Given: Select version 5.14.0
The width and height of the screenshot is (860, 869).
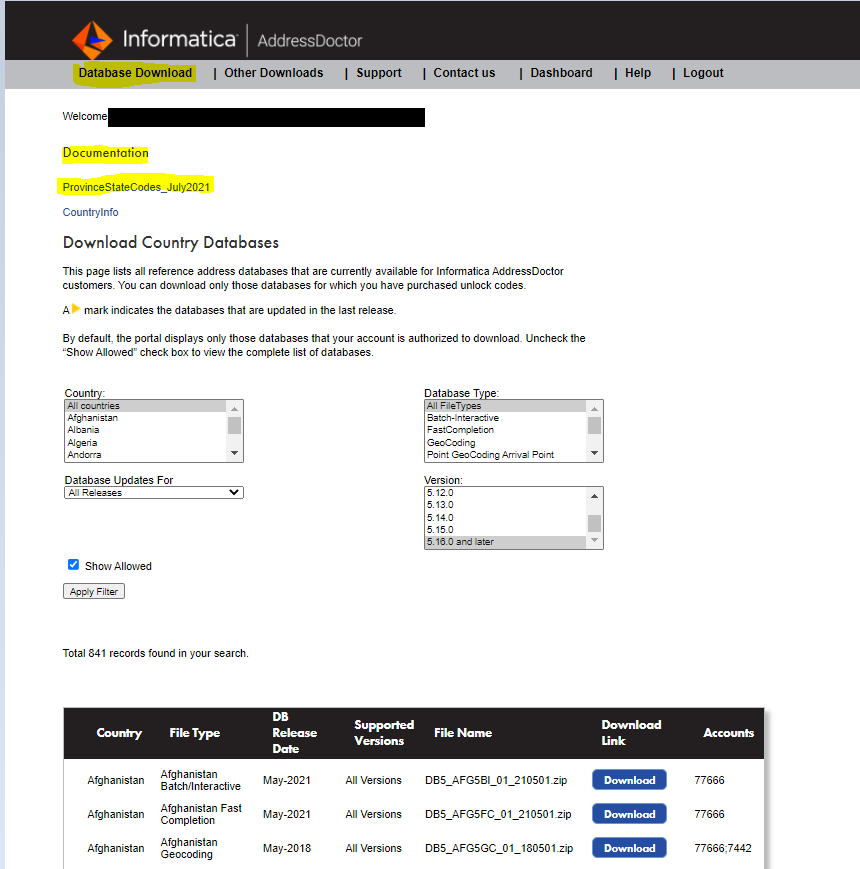Looking at the screenshot, I should [505, 518].
